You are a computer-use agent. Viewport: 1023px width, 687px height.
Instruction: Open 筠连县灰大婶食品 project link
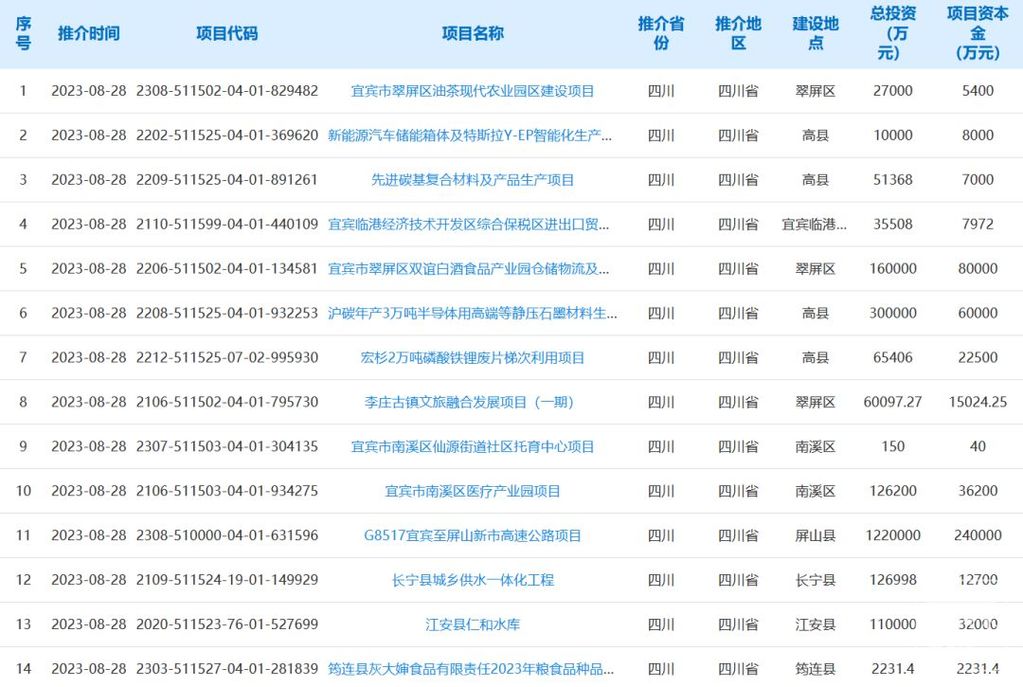pyautogui.click(x=472, y=669)
